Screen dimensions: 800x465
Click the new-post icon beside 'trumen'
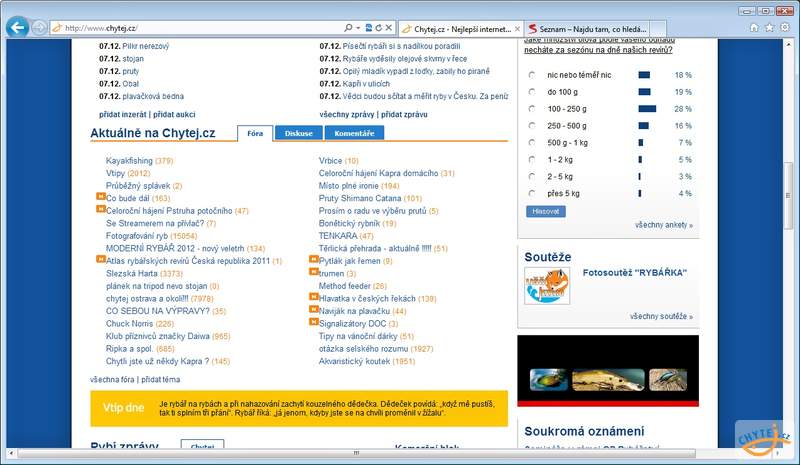314,272
